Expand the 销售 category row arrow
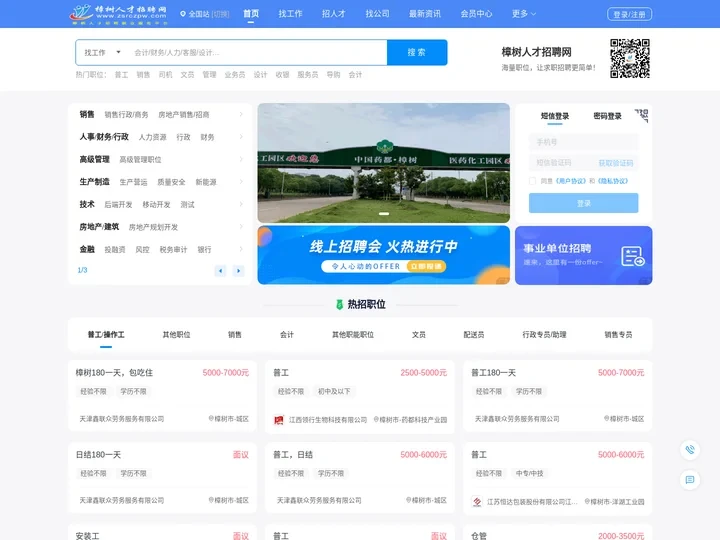This screenshot has width=720, height=540. coord(241,114)
